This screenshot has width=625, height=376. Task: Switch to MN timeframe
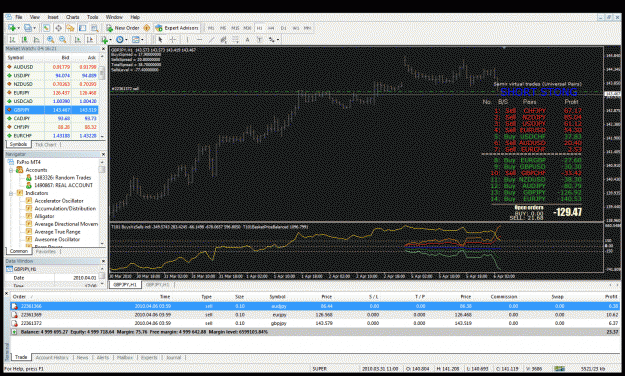click(307, 28)
